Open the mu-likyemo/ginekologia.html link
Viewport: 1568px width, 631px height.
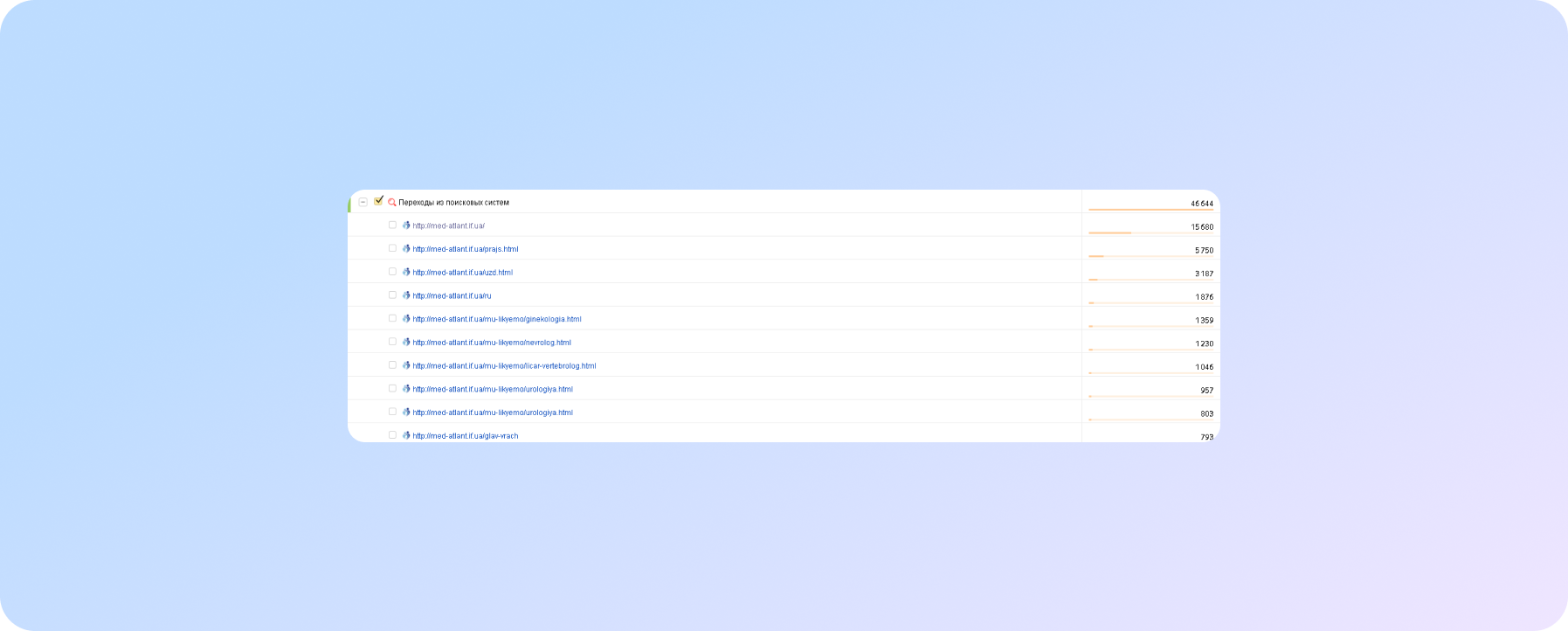(x=497, y=319)
